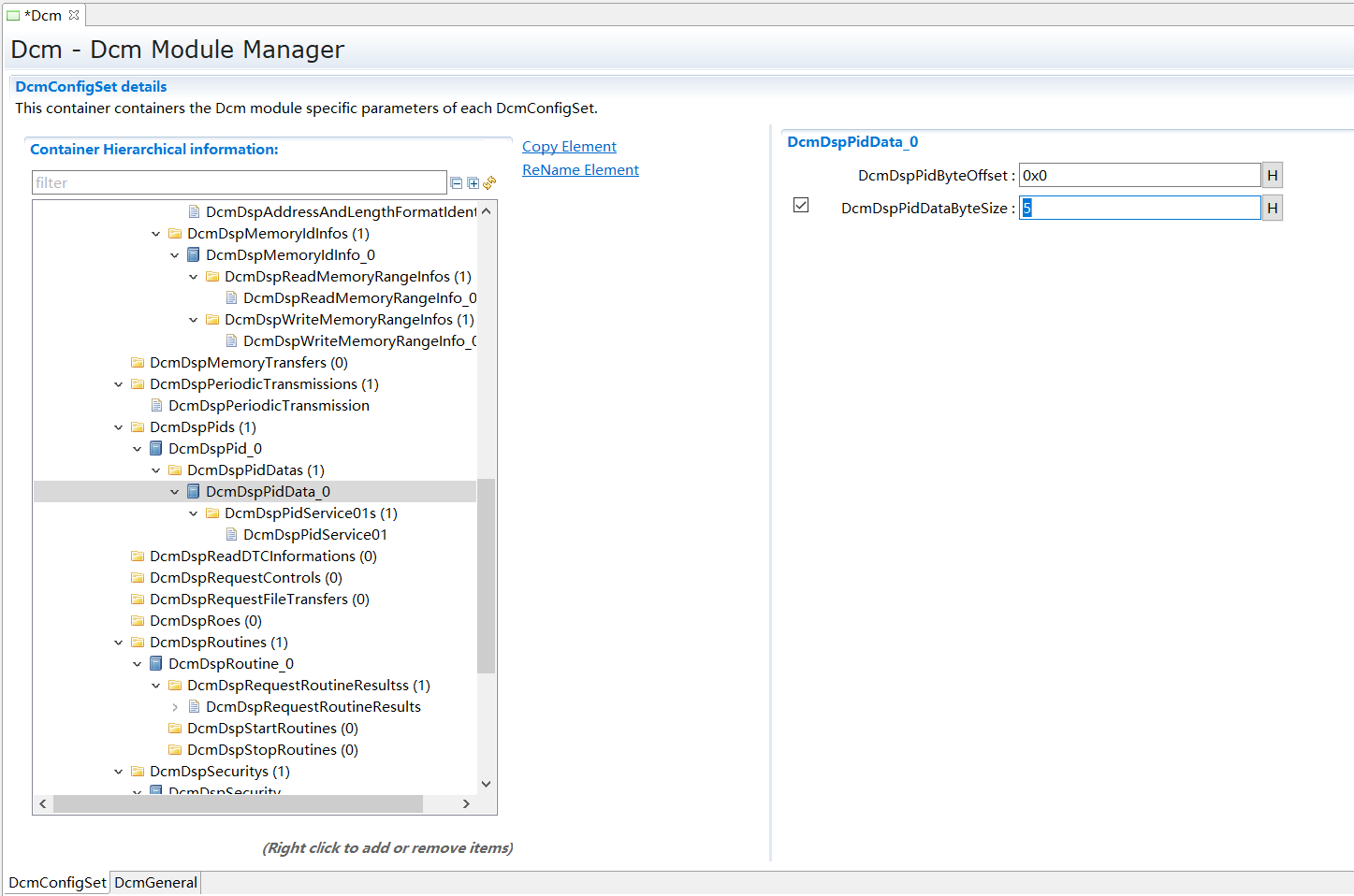Click the yellow sync arrows icon
This screenshot has height=896, width=1354.
coord(489,183)
